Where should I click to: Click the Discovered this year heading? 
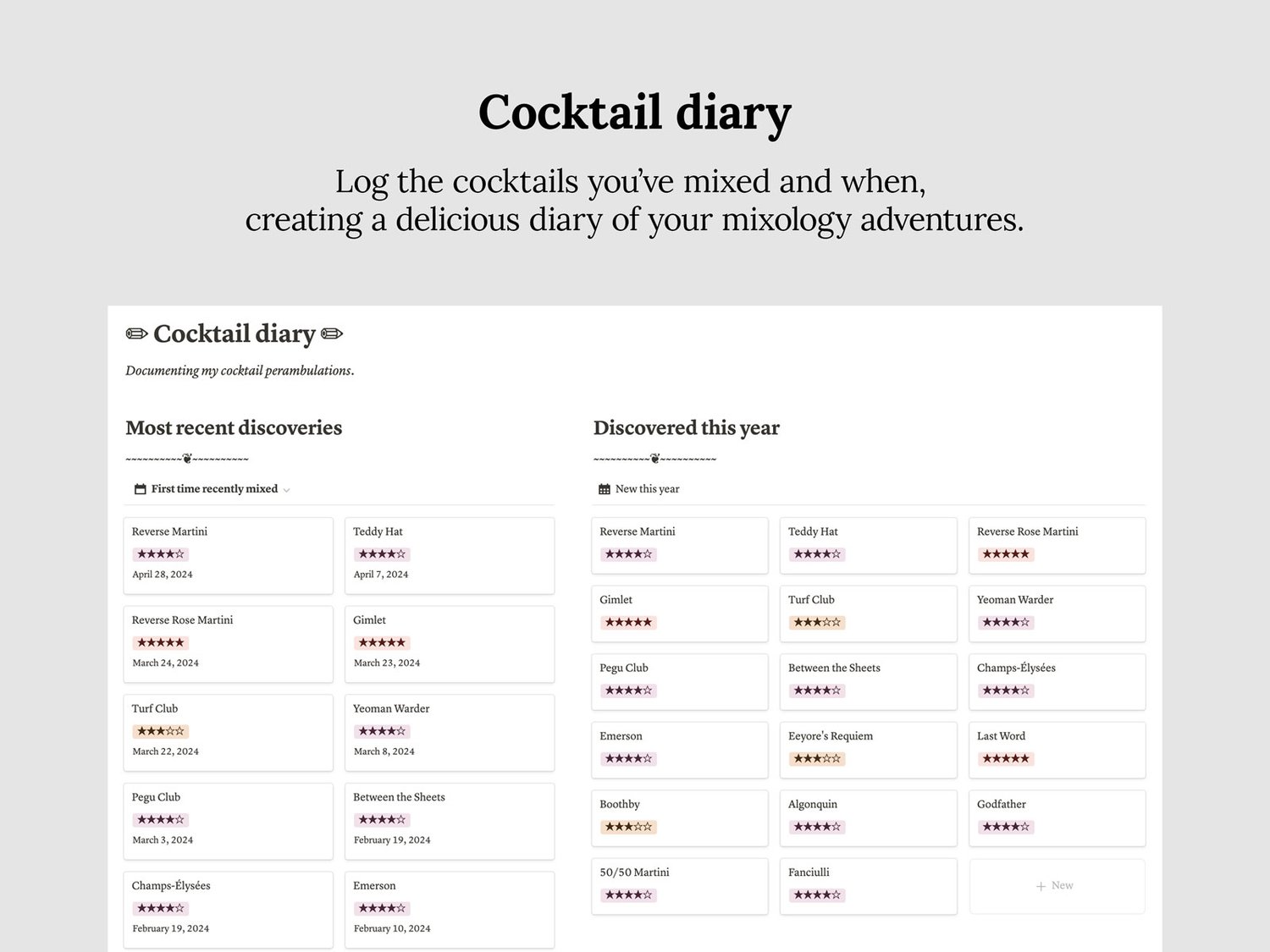(686, 428)
